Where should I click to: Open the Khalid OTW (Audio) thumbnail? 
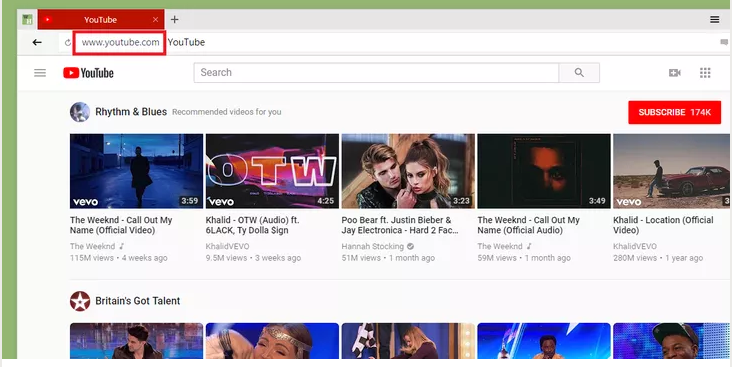point(272,171)
